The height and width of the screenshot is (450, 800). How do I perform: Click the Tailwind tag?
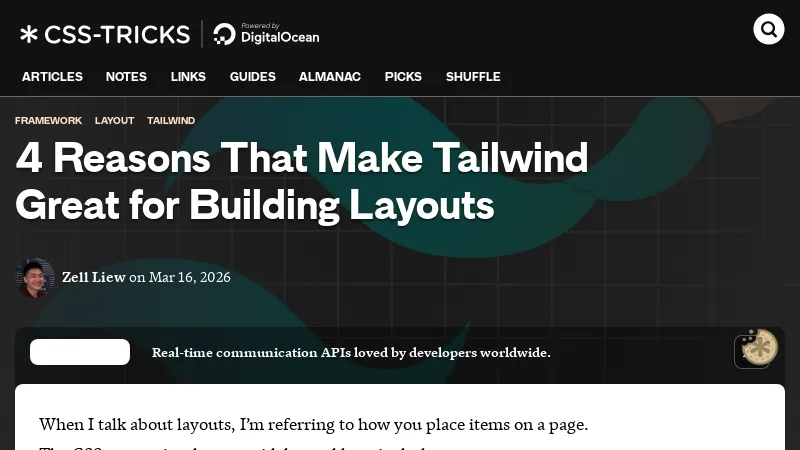tap(171, 120)
